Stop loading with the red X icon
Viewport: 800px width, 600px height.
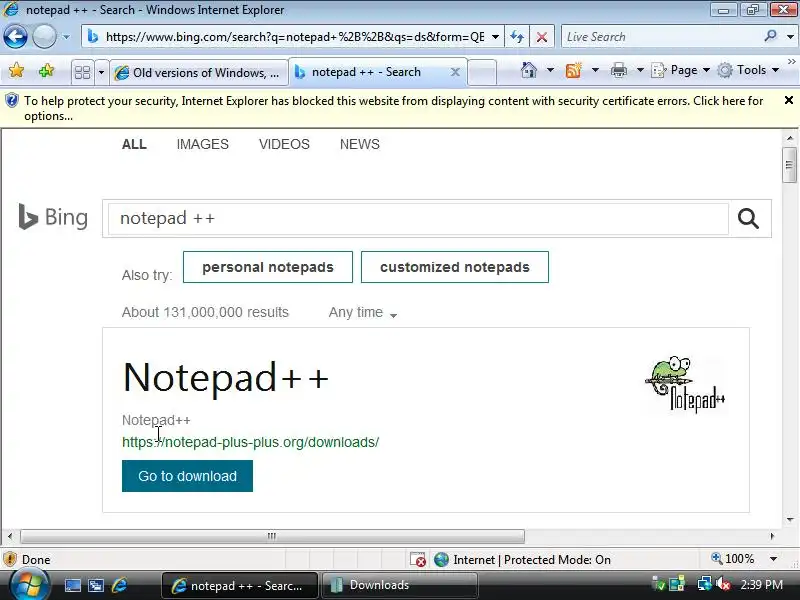pos(542,37)
